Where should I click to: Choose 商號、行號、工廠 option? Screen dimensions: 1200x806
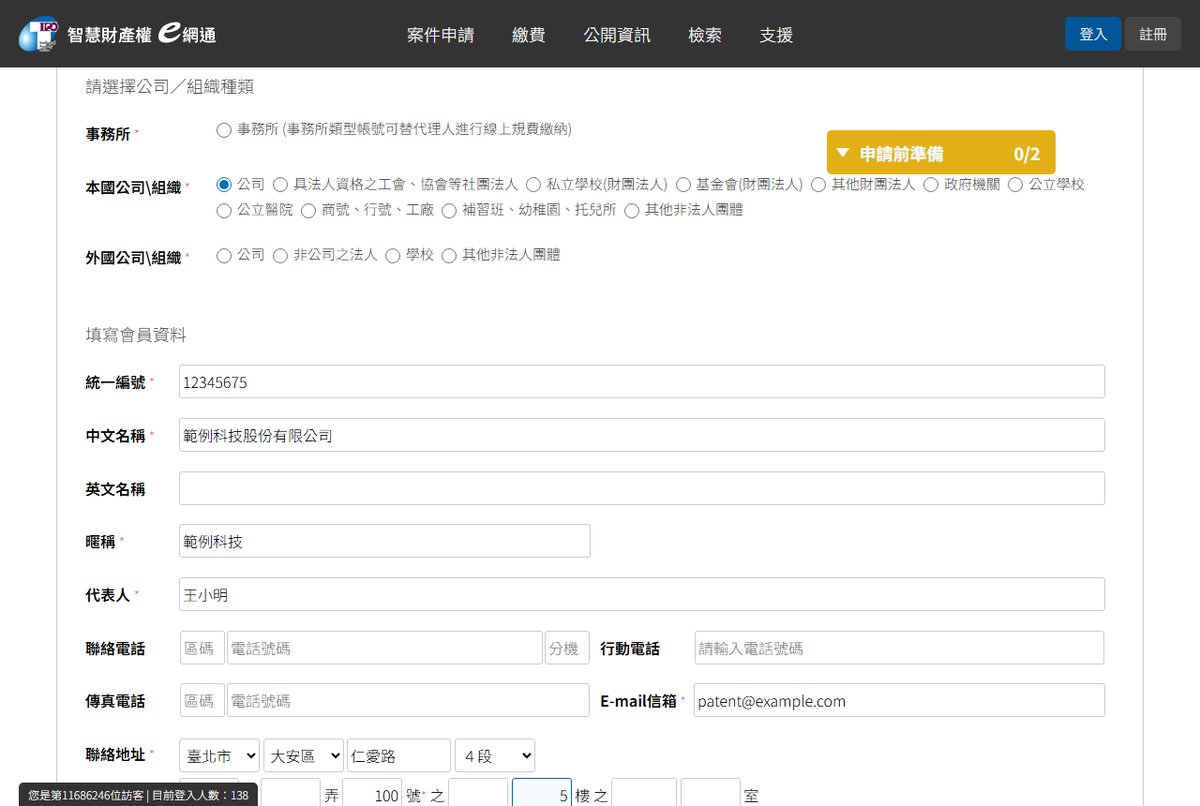tap(308, 211)
